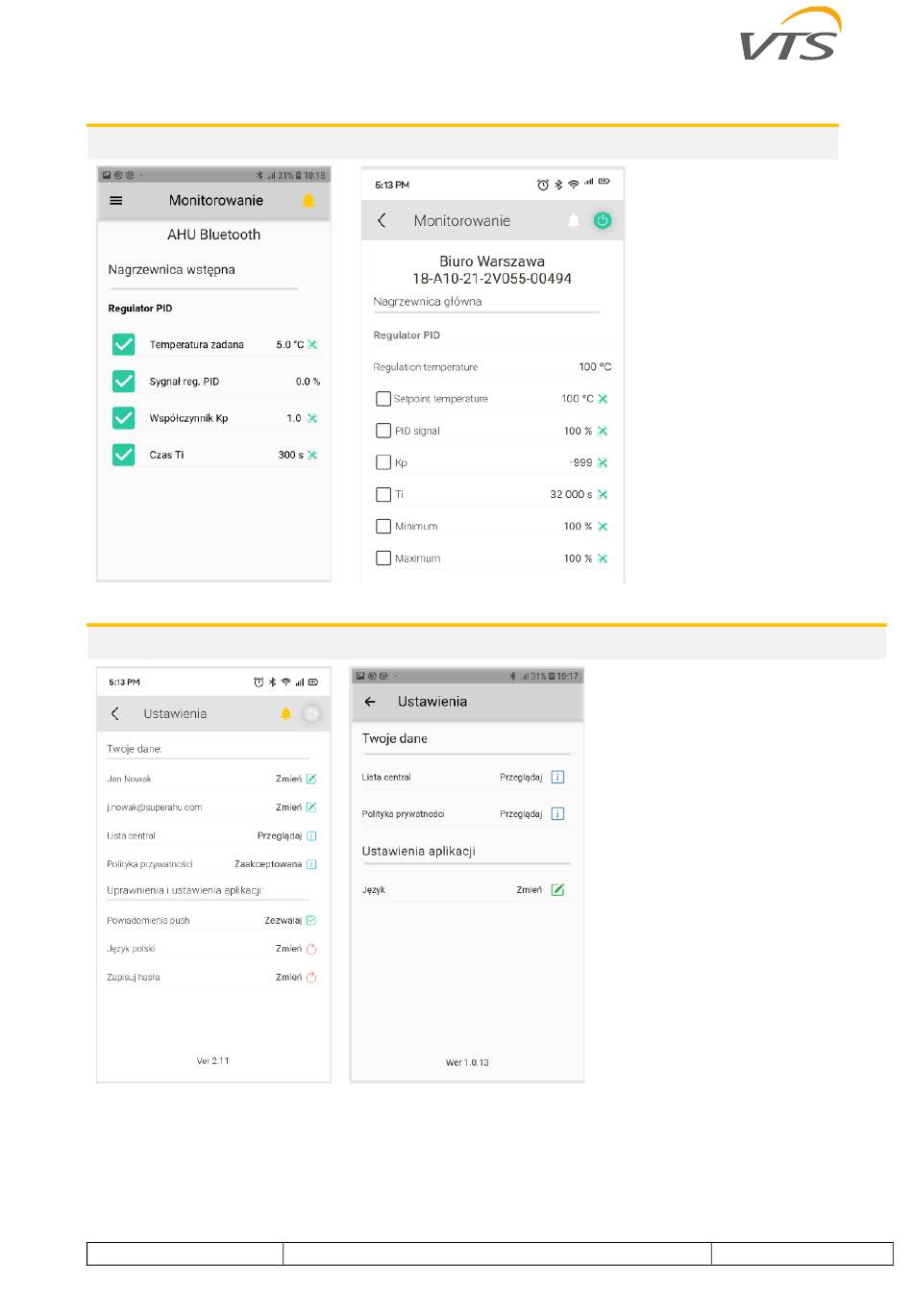This screenshot has height=1316, width=913.
Task: Tap edit icon beside Minimum 100 %
Action: (x=603, y=526)
